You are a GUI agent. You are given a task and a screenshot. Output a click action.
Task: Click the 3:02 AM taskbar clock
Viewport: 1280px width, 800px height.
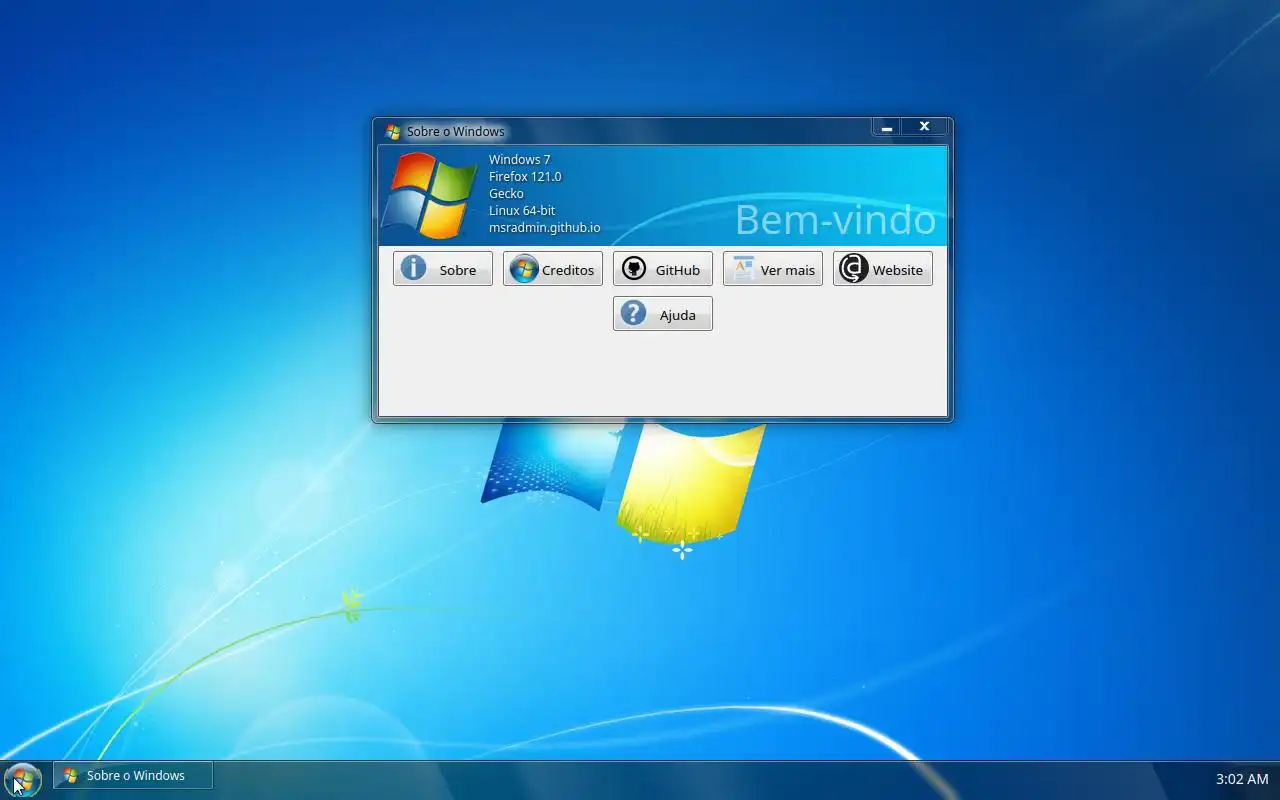click(1242, 779)
